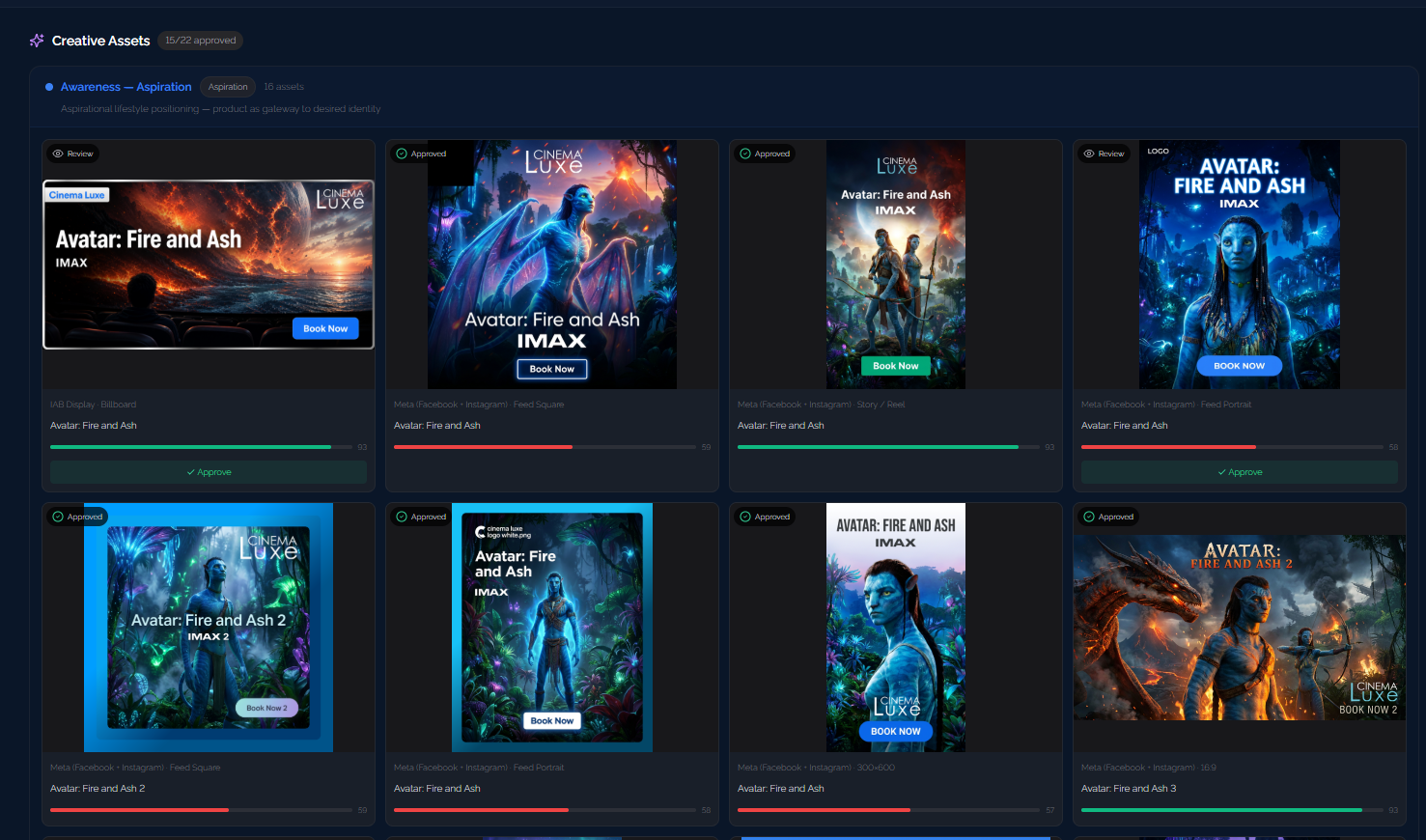The height and width of the screenshot is (840, 1426).
Task: Click the Cinema Luxe tag in Billboard creative
Action: [77, 195]
